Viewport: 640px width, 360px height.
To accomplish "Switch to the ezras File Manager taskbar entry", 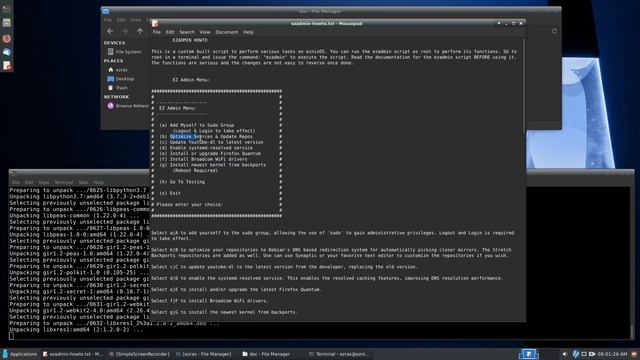I will coord(204,354).
